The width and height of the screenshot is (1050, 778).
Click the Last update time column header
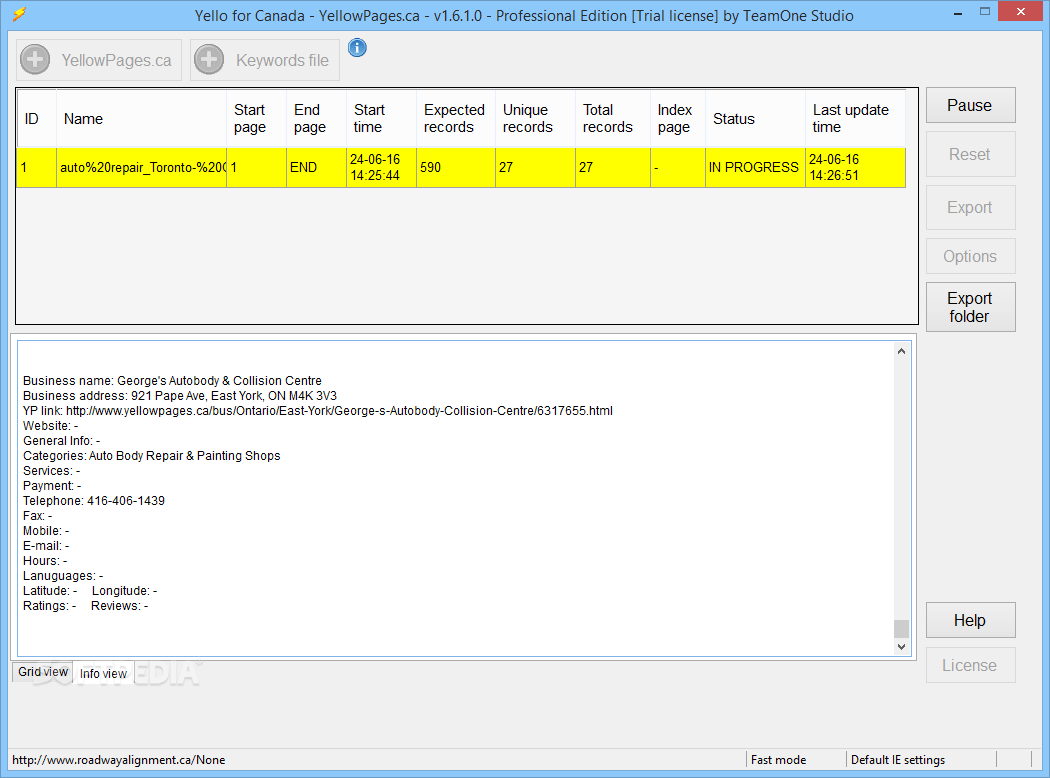click(855, 119)
